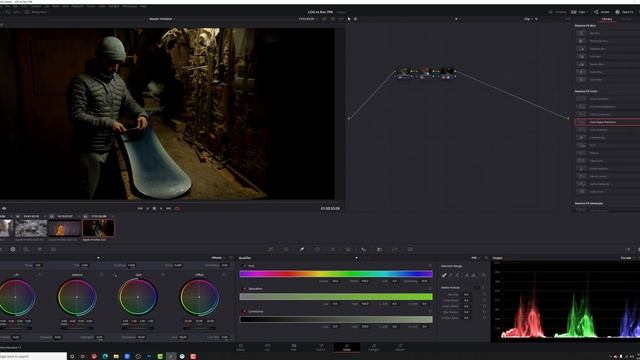Click the stop button under viewer
The height and width of the screenshot is (360, 640).
click(x=154, y=209)
